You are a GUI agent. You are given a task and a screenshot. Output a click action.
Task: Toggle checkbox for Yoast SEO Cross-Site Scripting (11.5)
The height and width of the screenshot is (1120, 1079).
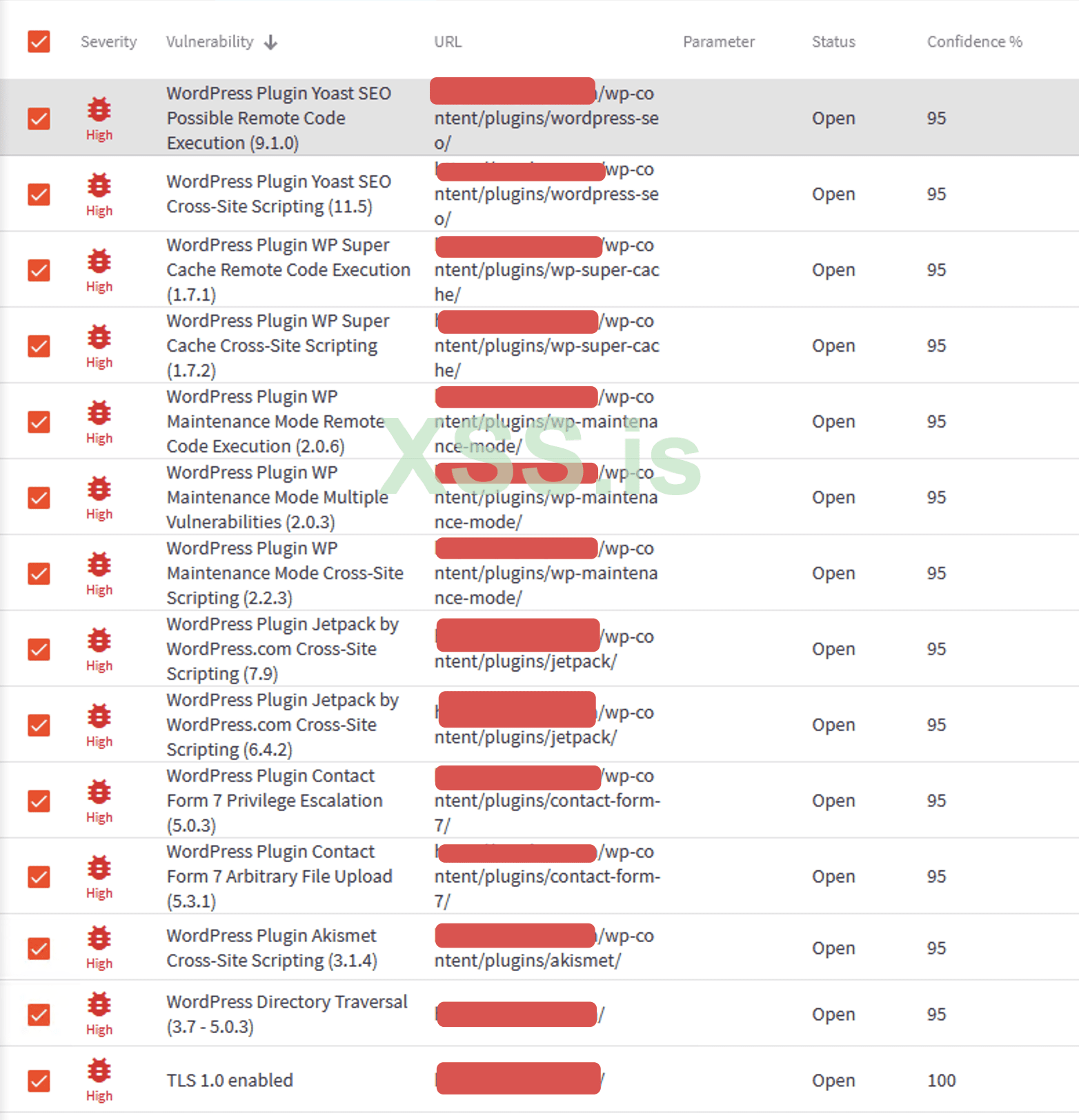[x=39, y=194]
